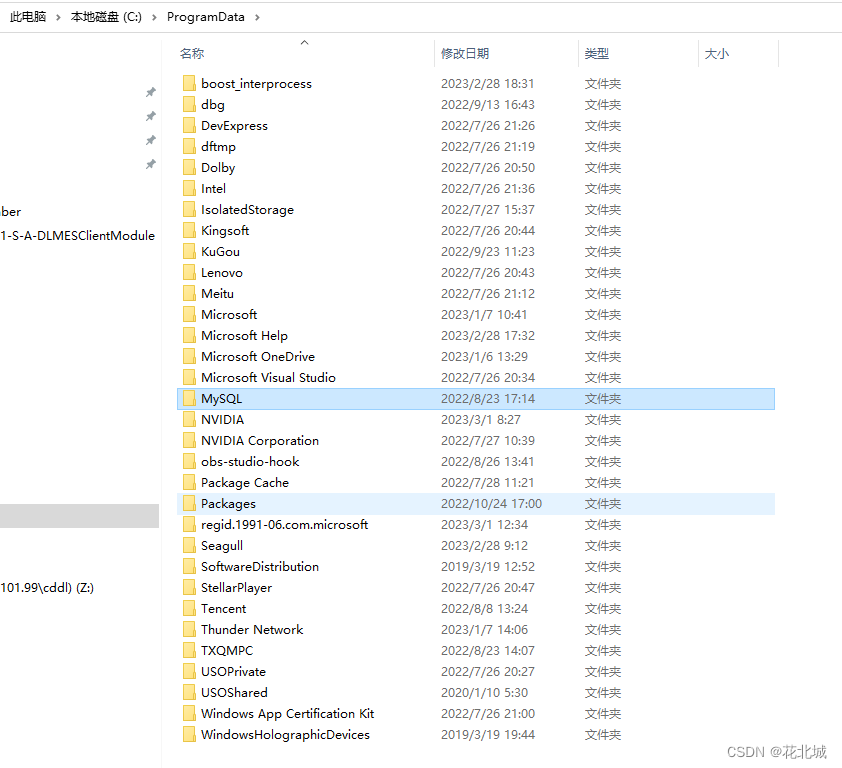This screenshot has width=842, height=768.
Task: Click the dftmp folder icon
Action: pyautogui.click(x=189, y=146)
